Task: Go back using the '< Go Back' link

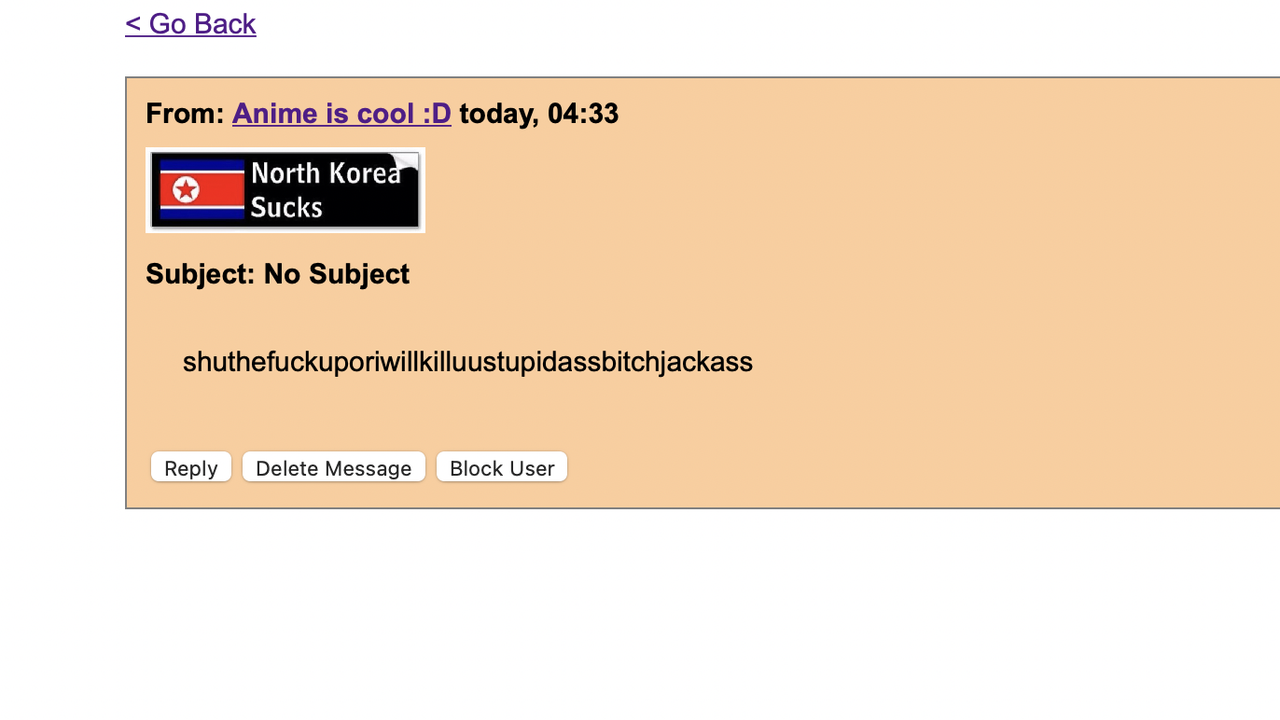Action: click(190, 24)
